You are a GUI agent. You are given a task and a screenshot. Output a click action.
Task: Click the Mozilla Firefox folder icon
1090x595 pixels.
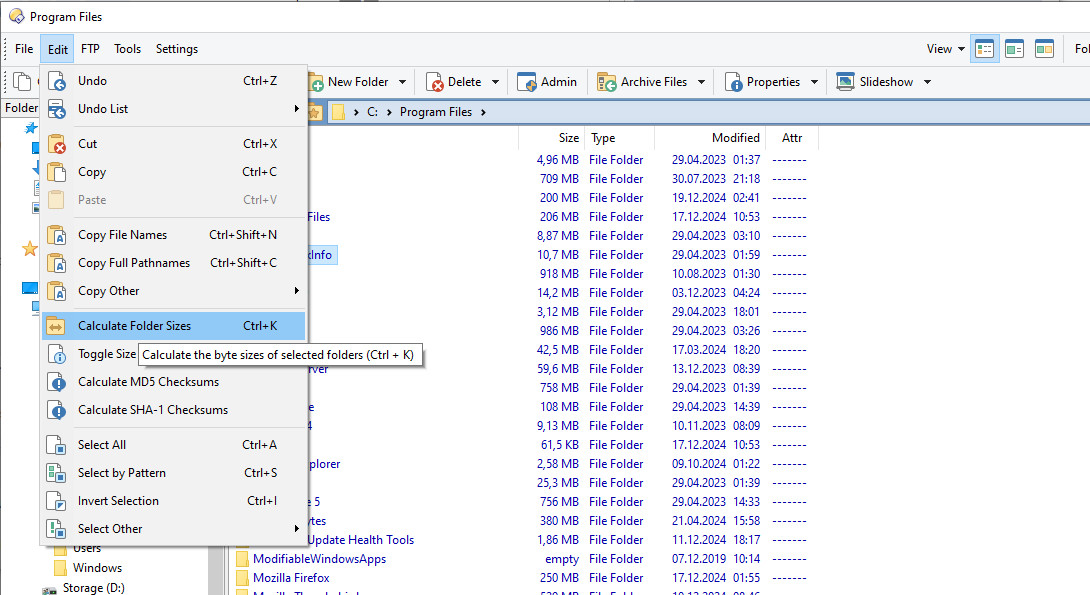243,578
